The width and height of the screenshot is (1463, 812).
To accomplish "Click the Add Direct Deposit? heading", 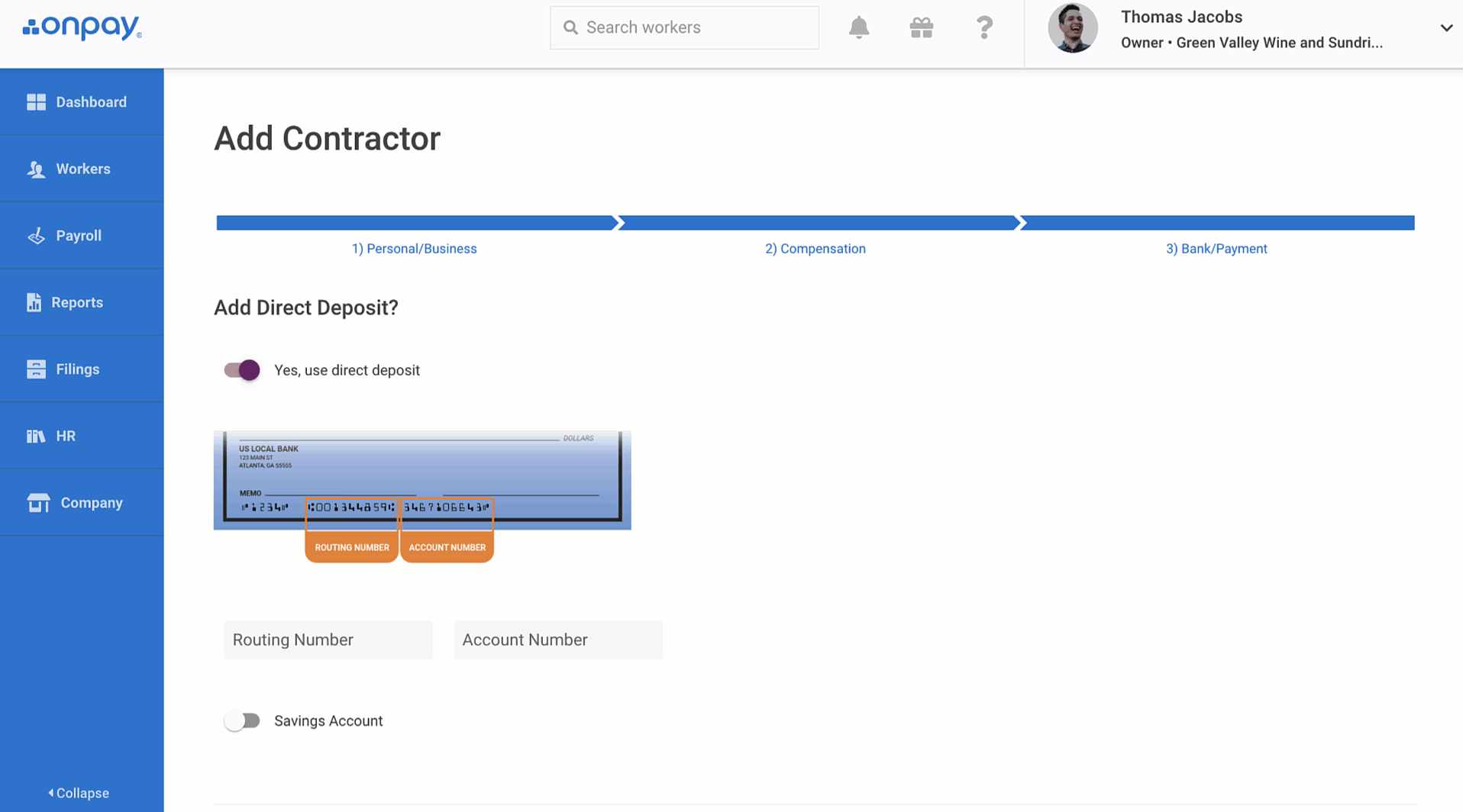I will tap(306, 308).
